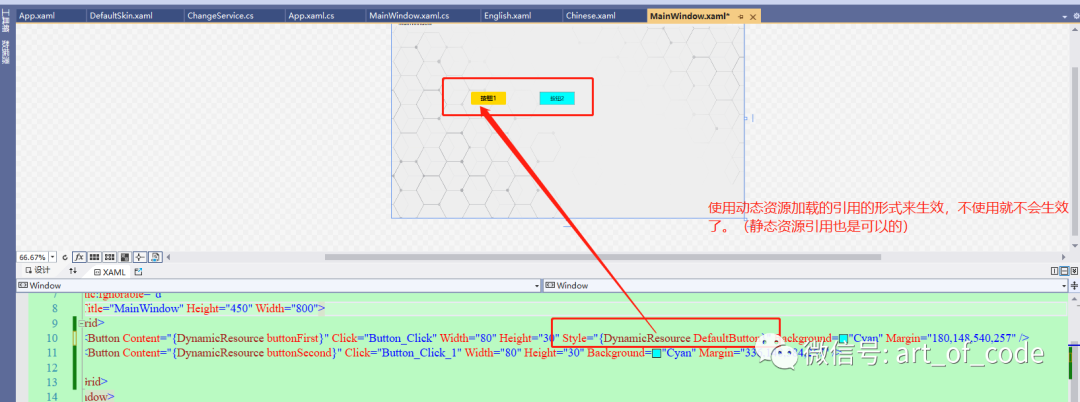Toggle the fx effects button in designer toolbar
The image size is (1080, 402).
[79, 257]
